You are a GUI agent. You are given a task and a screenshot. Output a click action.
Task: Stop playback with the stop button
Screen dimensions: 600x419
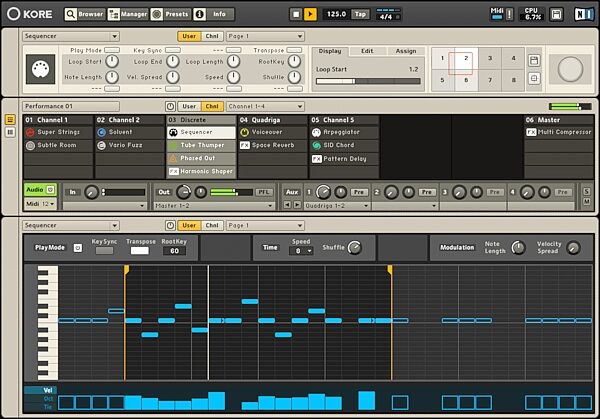click(x=296, y=14)
